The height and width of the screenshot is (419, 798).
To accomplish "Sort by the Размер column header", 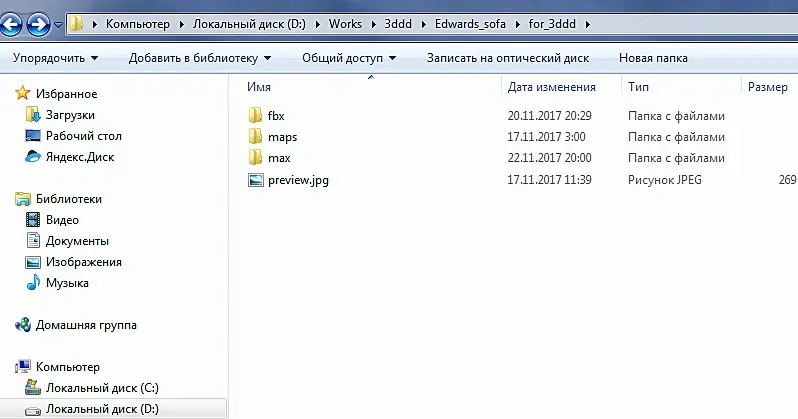I will point(770,87).
